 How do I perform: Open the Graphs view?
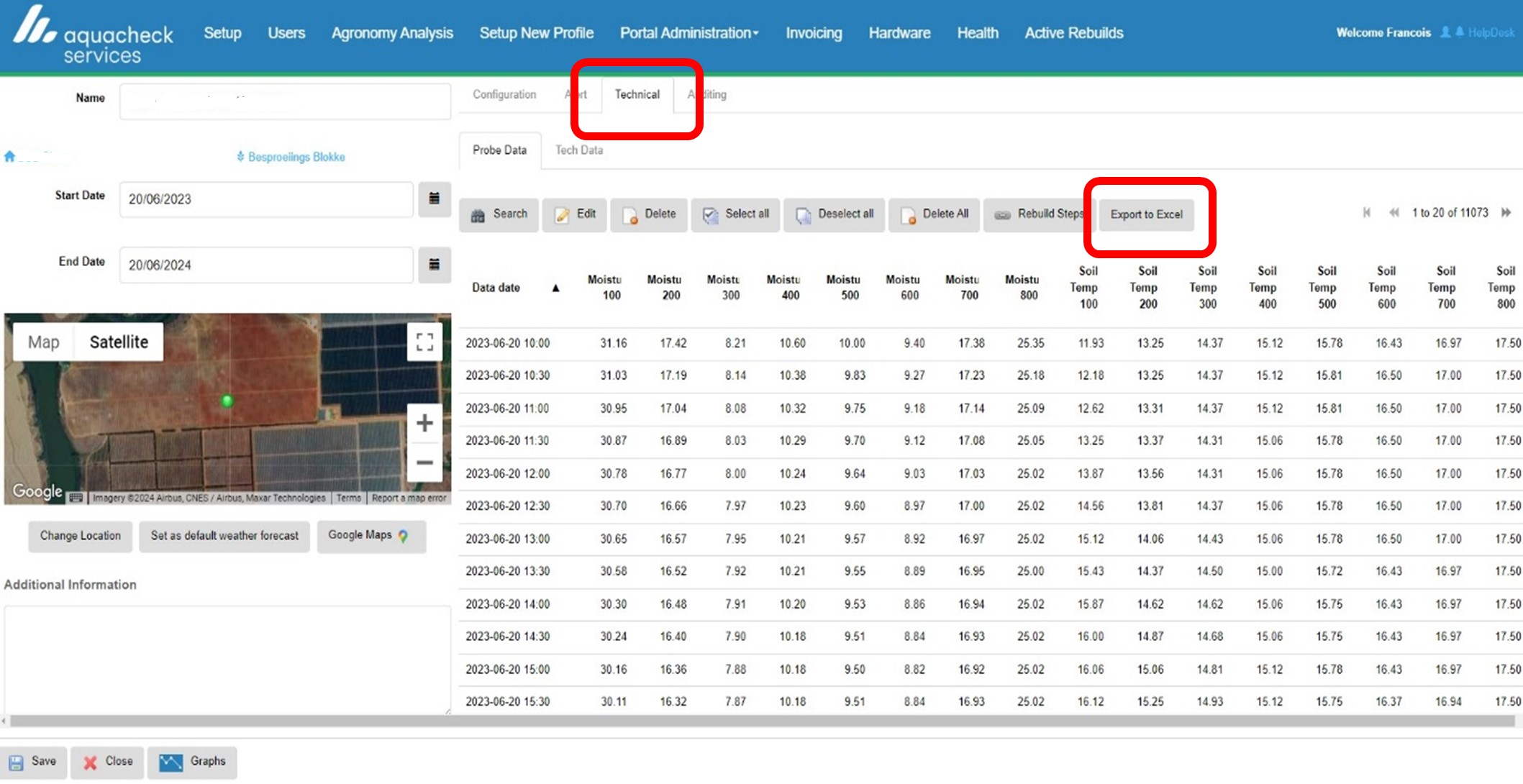[x=192, y=762]
